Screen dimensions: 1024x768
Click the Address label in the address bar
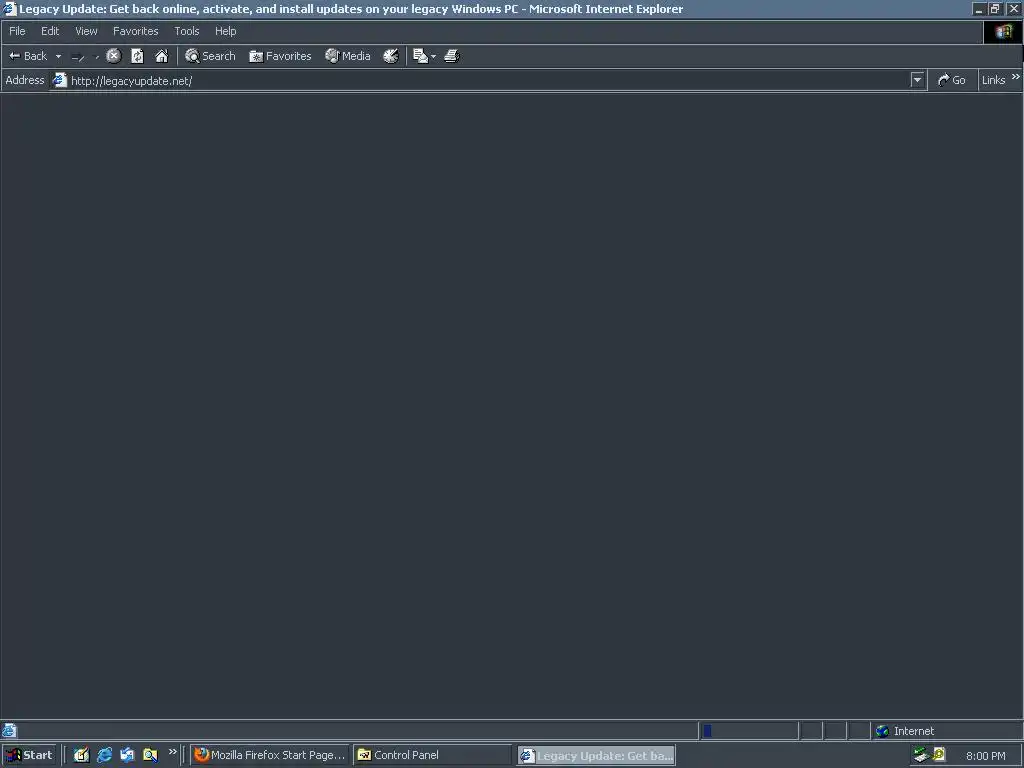25,80
